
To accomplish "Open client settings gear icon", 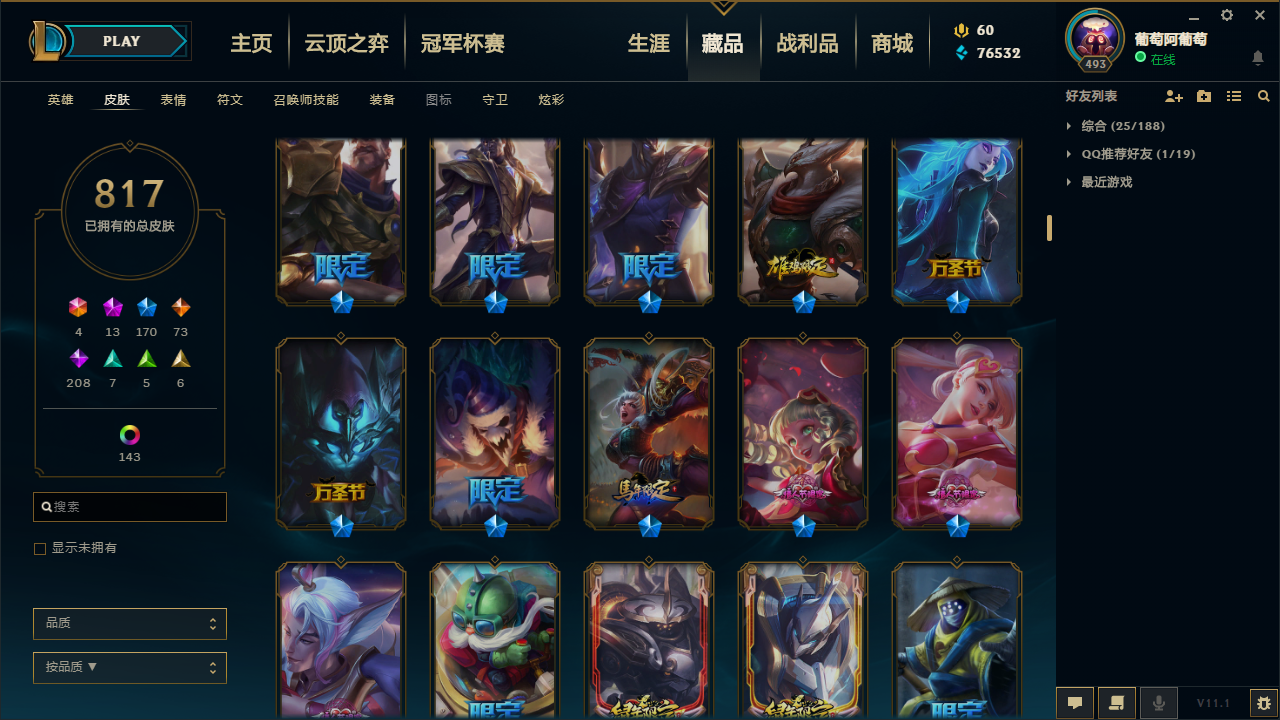I will coord(1227,15).
